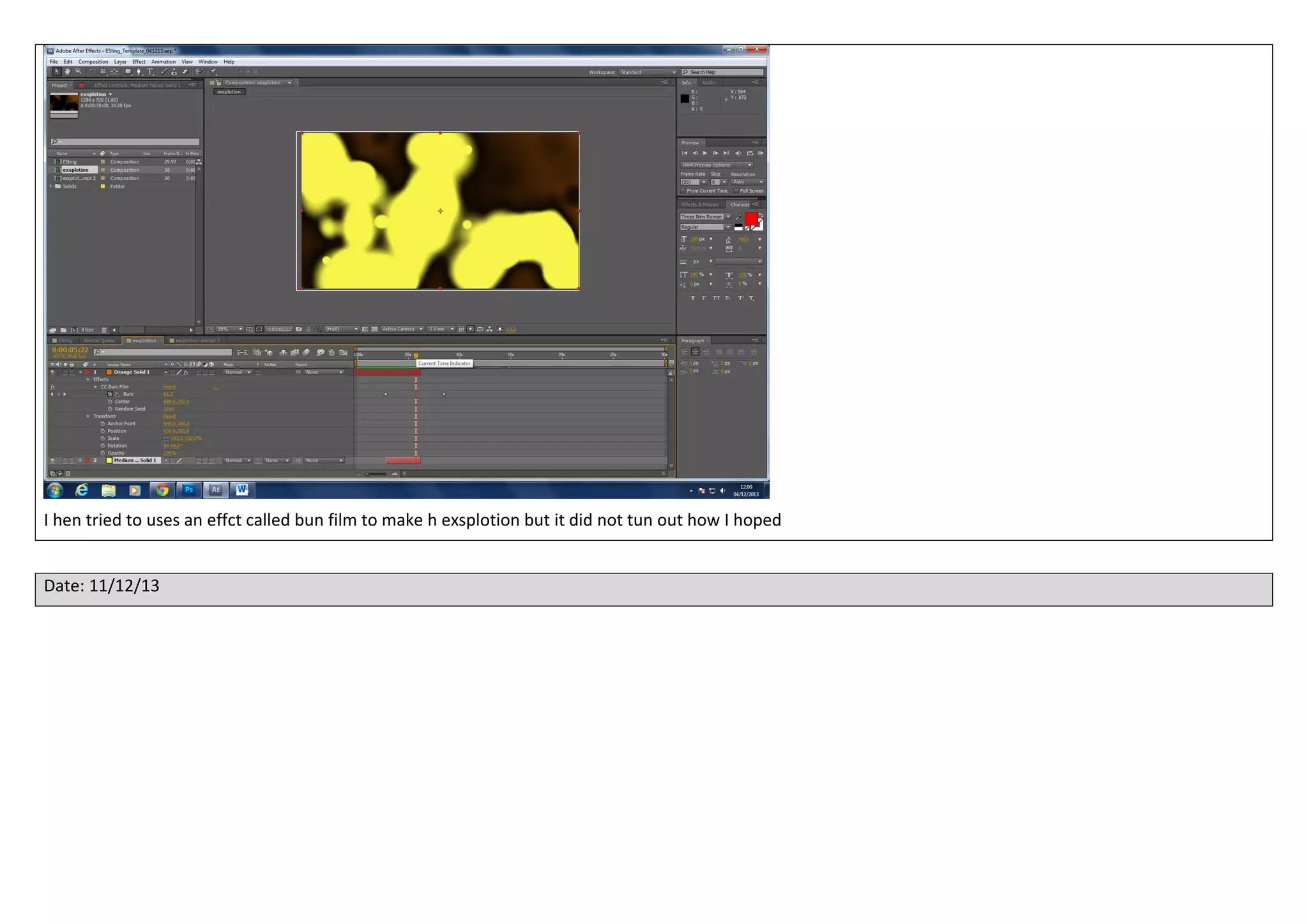The width and height of the screenshot is (1308, 924).
Task: Center align text in Paragraph panel
Action: coord(696,352)
